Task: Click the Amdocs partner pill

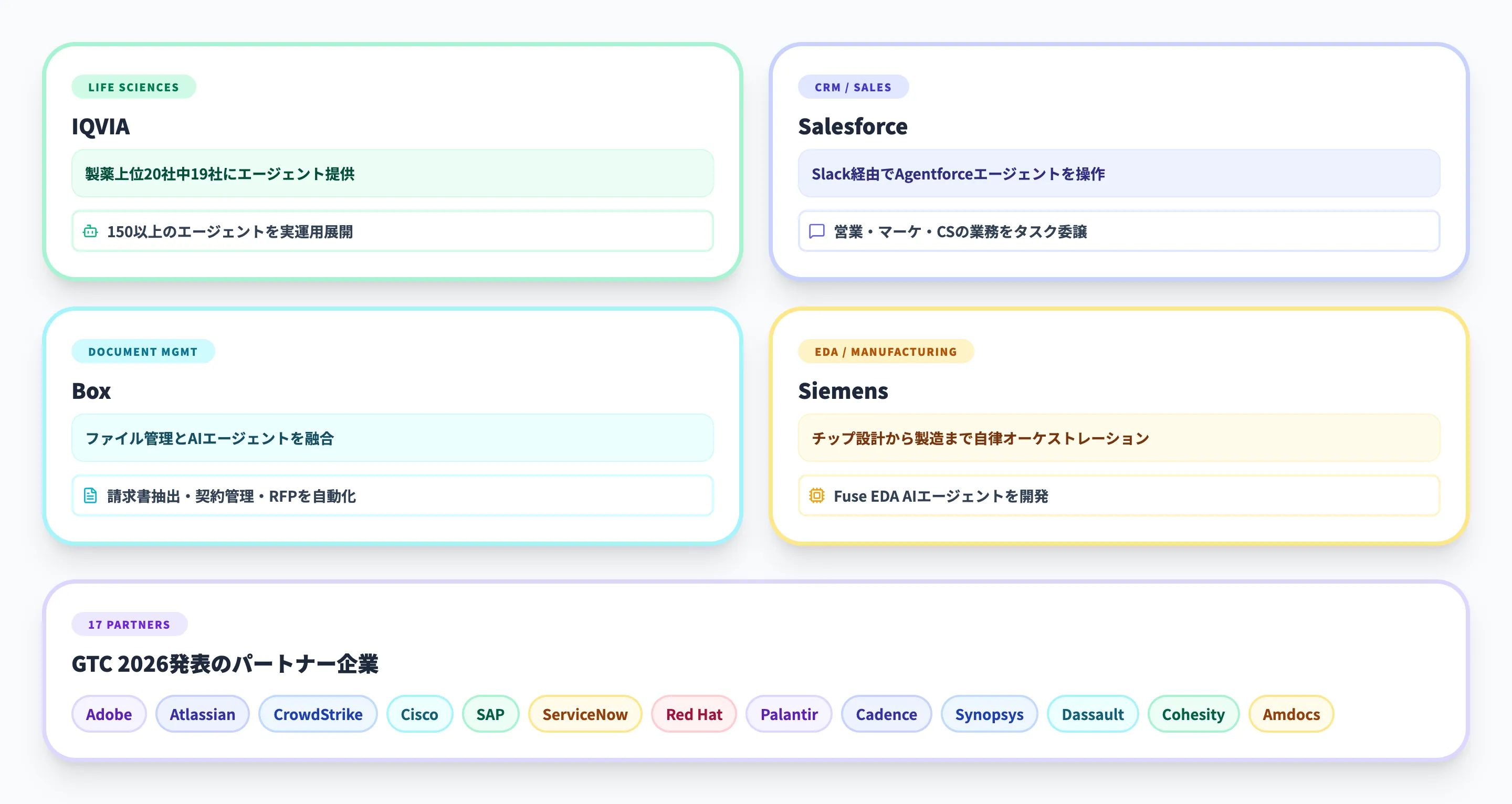Action: pyautogui.click(x=1291, y=714)
